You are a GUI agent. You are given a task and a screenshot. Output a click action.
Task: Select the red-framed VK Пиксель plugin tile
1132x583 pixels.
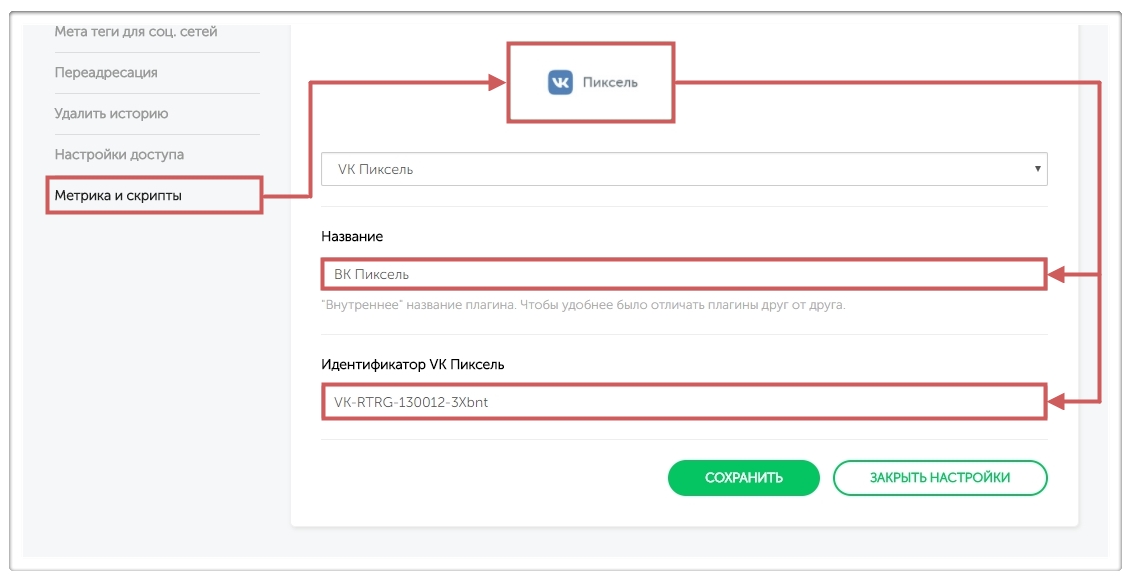click(x=591, y=82)
